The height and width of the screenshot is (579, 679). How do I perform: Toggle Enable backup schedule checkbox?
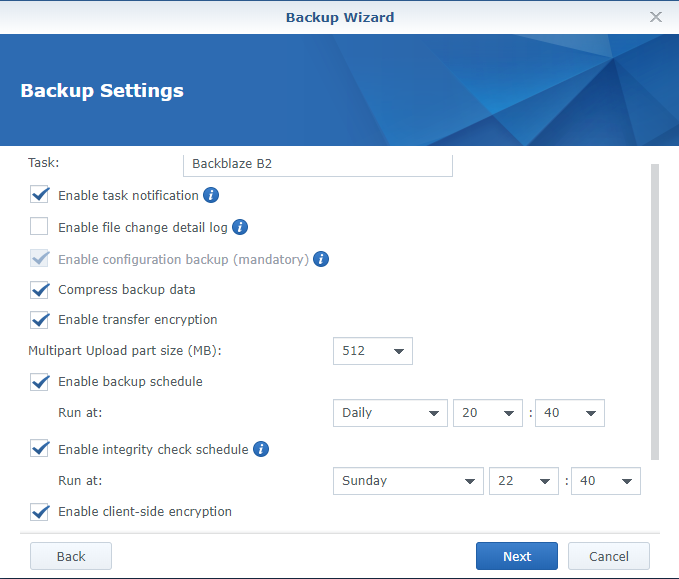[x=40, y=381]
